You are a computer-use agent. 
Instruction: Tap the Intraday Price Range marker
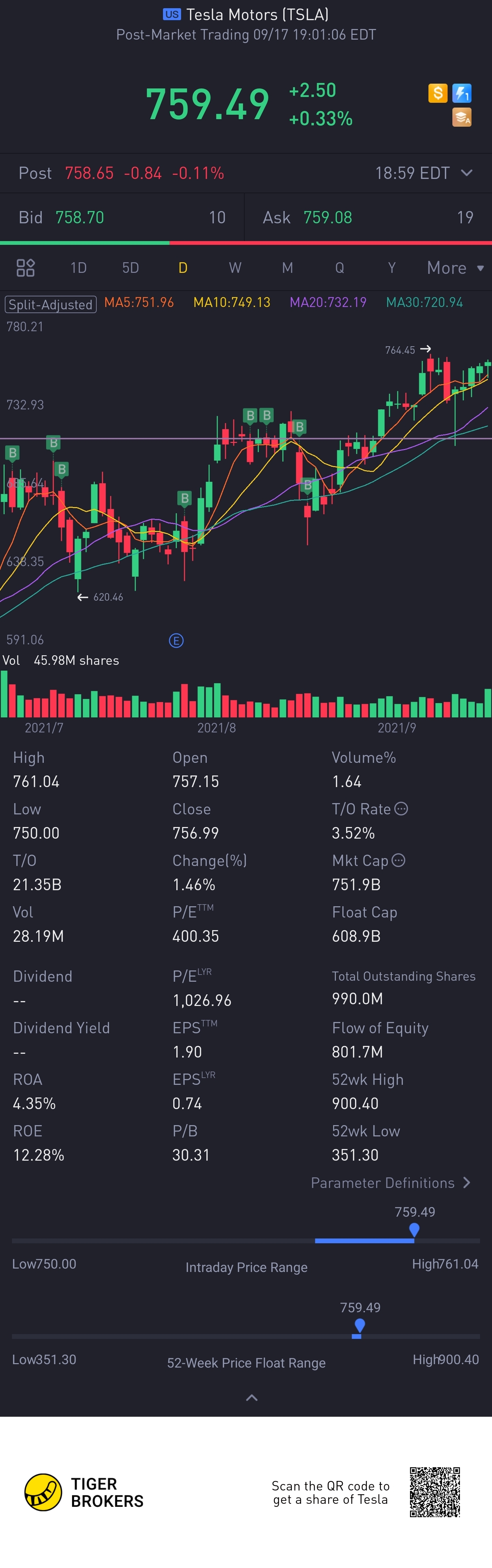(x=414, y=1230)
